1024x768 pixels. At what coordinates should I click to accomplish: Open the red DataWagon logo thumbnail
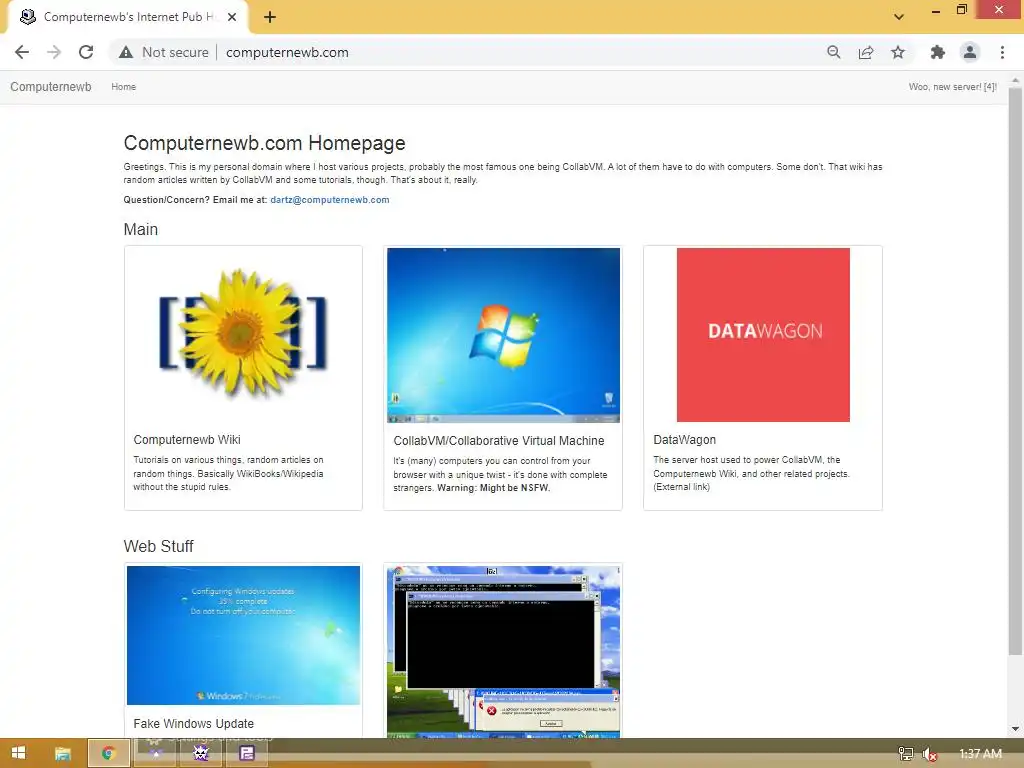(763, 335)
